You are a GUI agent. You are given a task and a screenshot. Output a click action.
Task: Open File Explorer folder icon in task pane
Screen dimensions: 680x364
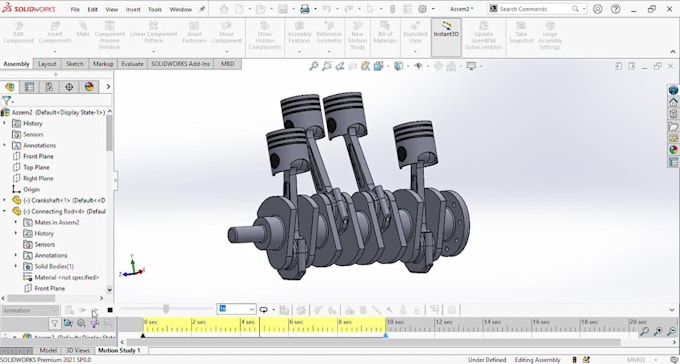click(x=673, y=126)
